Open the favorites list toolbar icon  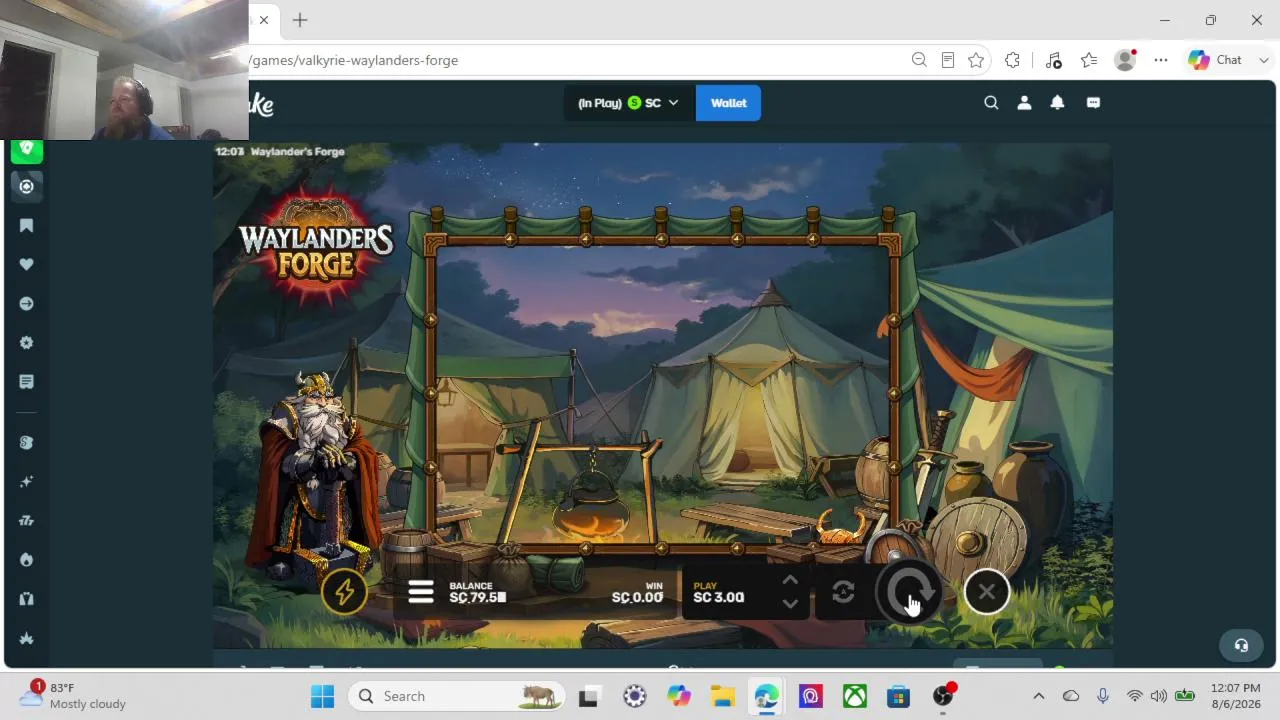[1089, 60]
